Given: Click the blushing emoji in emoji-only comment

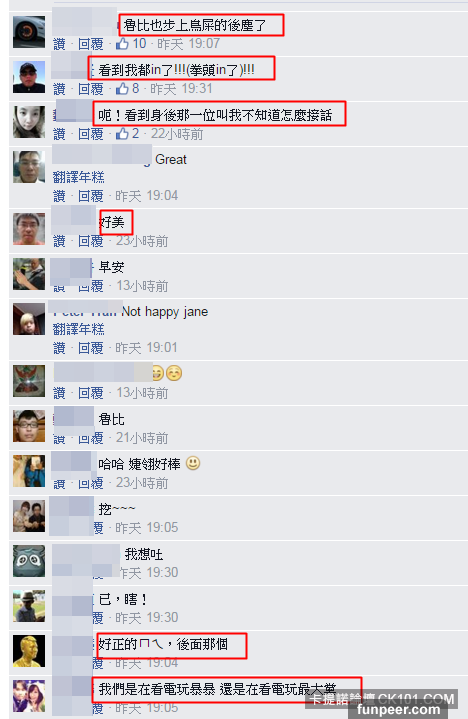Looking at the screenshot, I should click(174, 373).
